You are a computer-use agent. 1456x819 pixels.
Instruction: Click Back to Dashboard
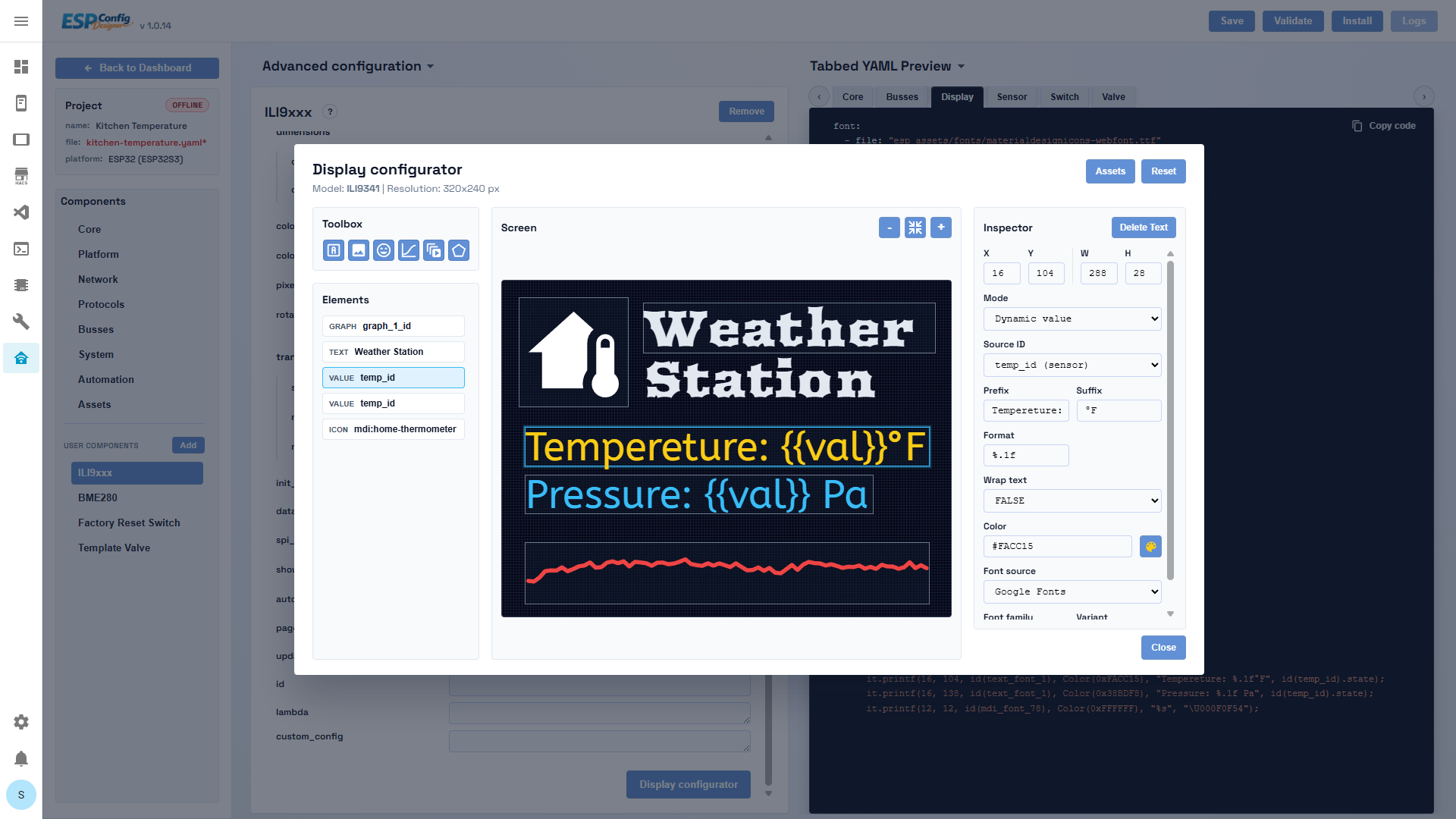[x=137, y=68]
